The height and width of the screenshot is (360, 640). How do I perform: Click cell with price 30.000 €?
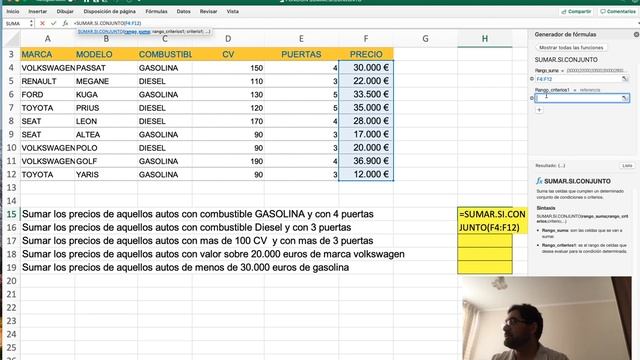[366, 68]
